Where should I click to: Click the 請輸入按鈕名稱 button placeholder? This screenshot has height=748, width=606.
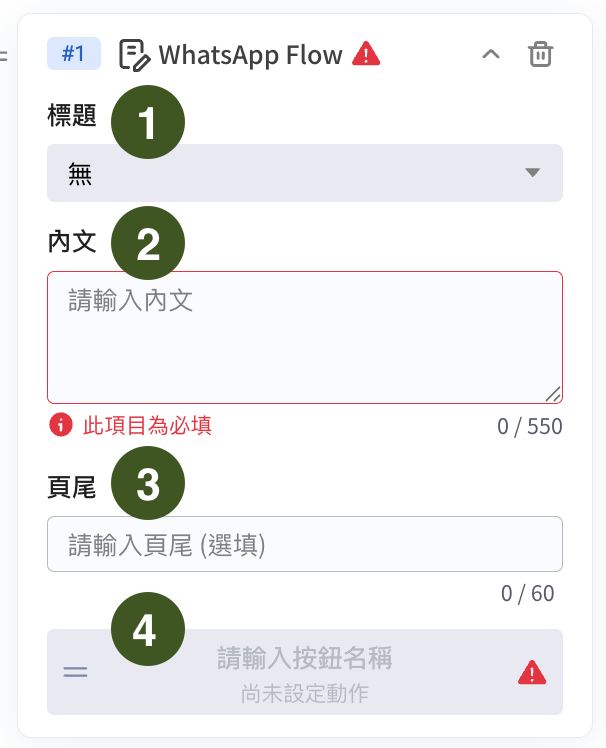304,658
